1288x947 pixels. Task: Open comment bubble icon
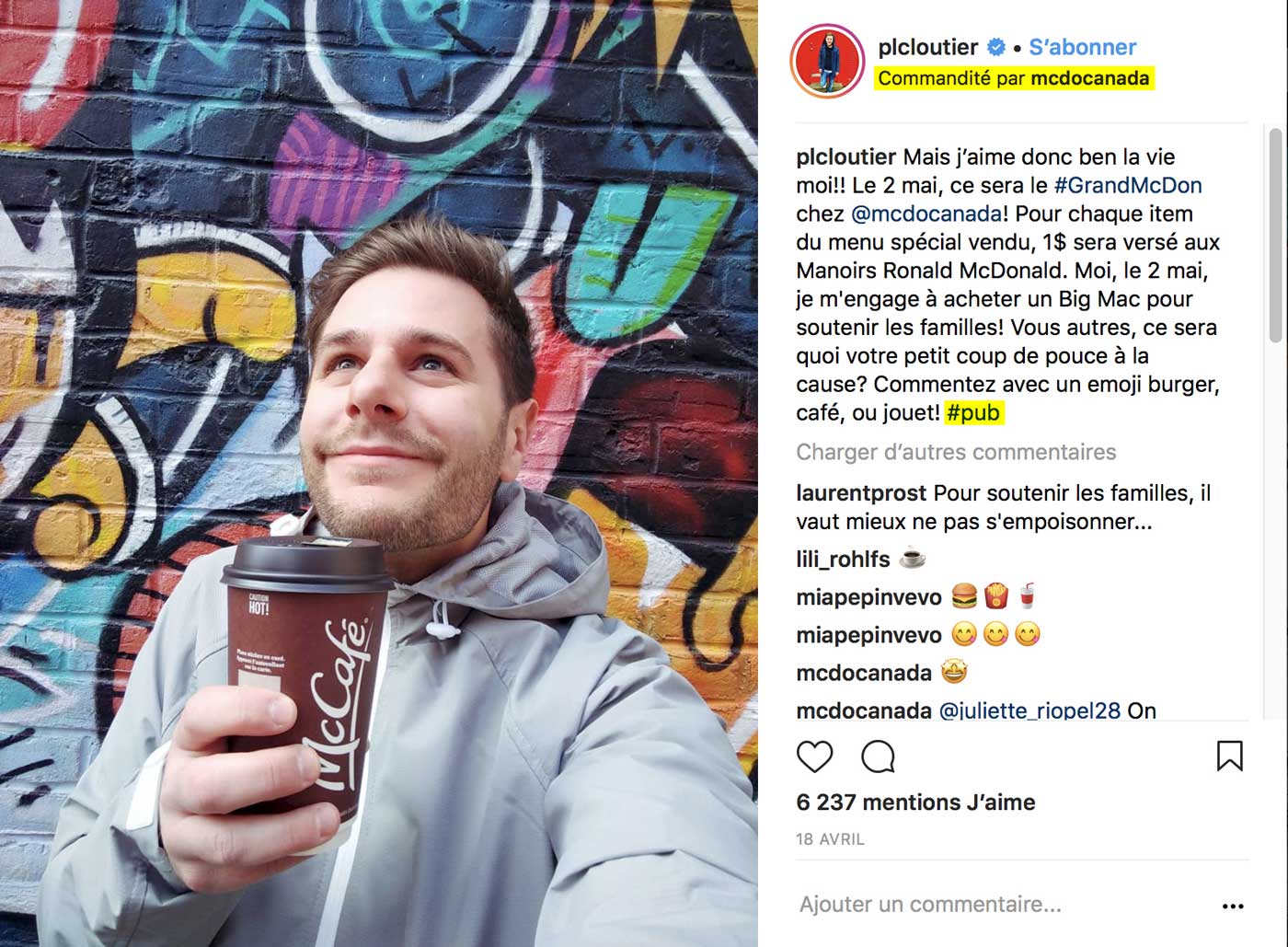[878, 756]
